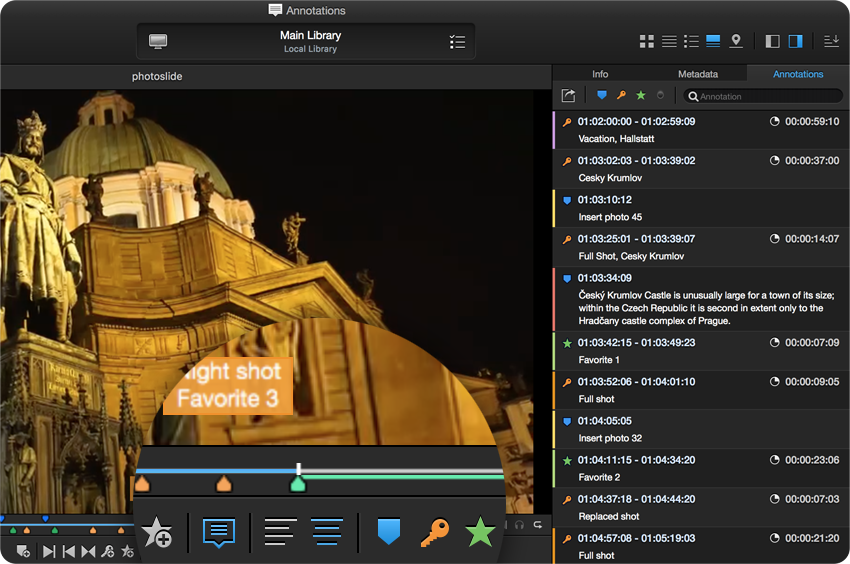
Task: Click the white playhead on enlarged timeline
Action: click(x=299, y=469)
